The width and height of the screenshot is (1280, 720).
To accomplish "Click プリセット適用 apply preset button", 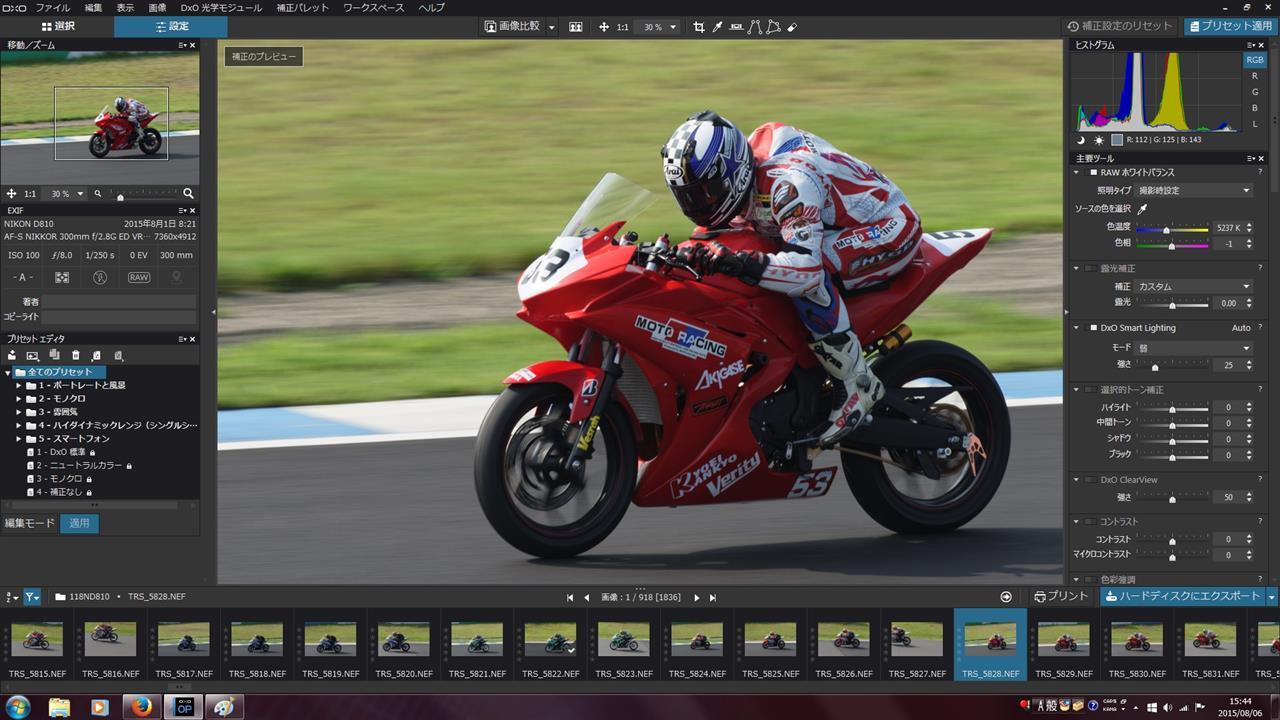I will pyautogui.click(x=1230, y=26).
